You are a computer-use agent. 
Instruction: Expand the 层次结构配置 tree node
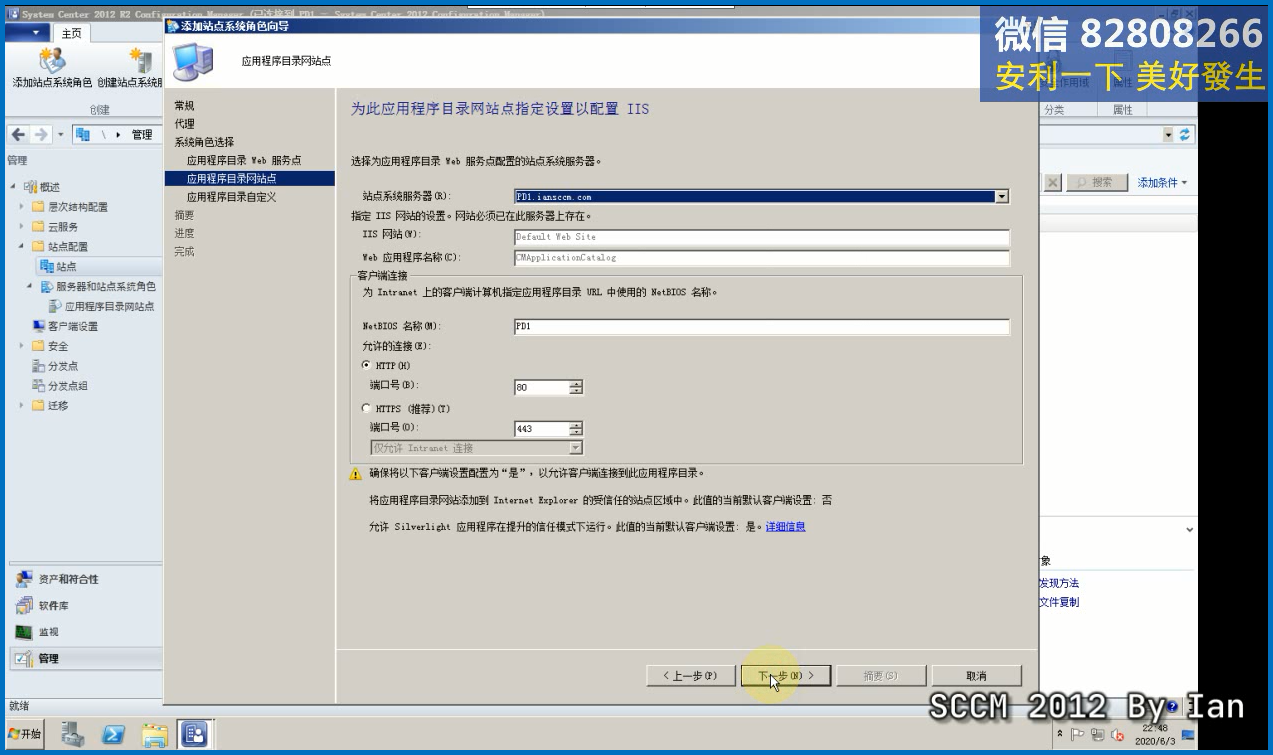click(22, 207)
